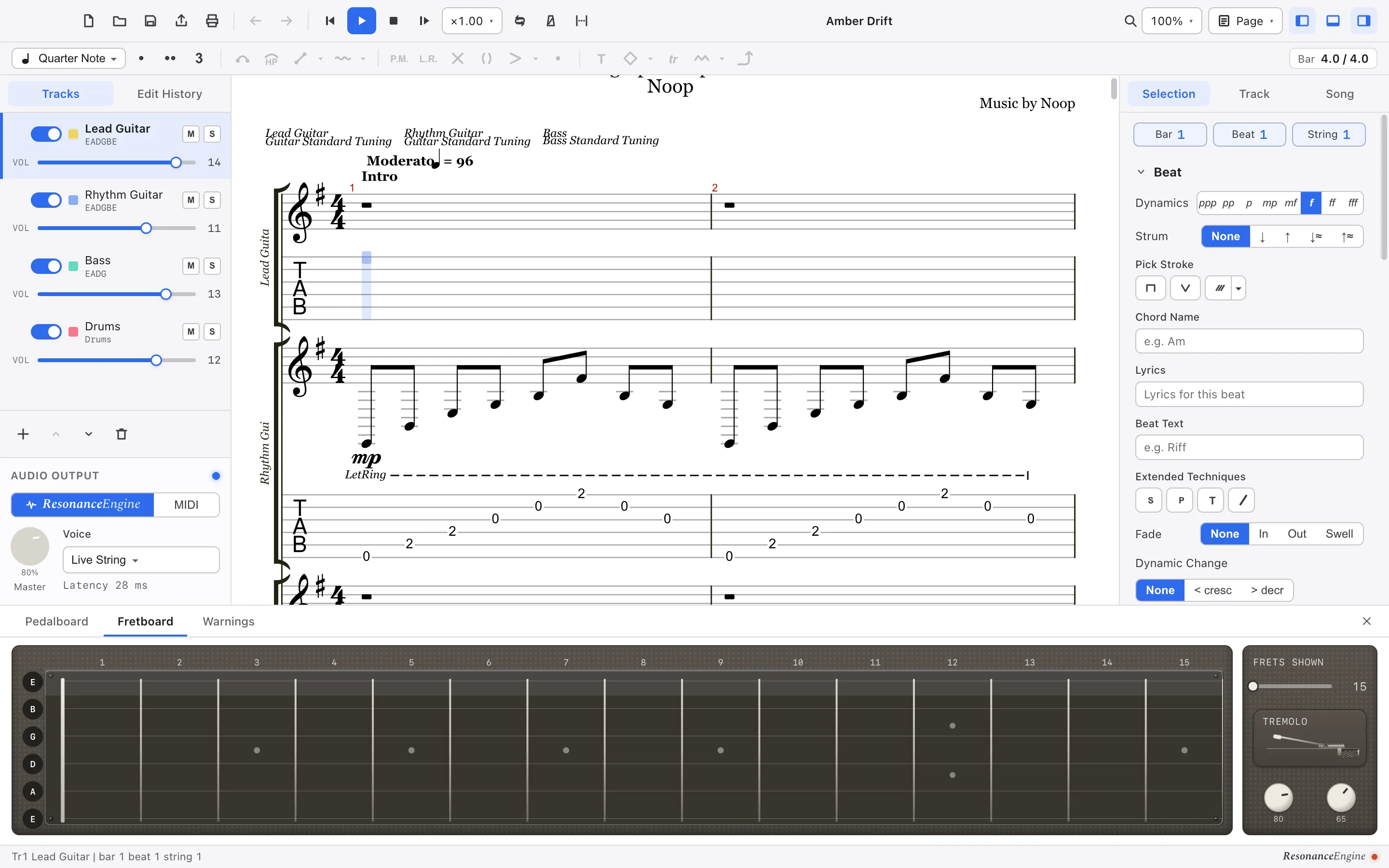Add a new track with the plus icon
The image size is (1389, 868).
click(23, 434)
